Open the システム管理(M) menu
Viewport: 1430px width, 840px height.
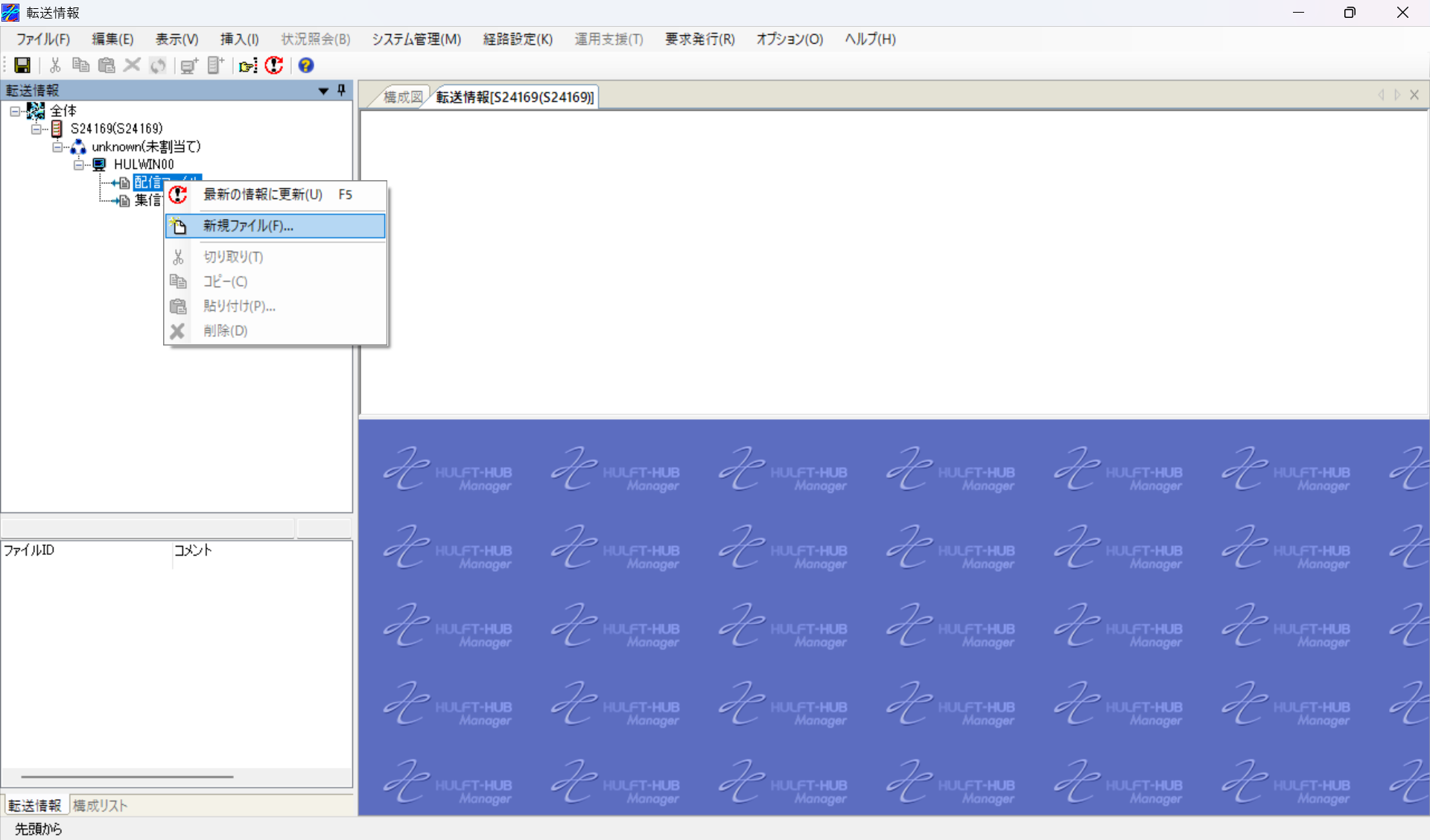416,39
